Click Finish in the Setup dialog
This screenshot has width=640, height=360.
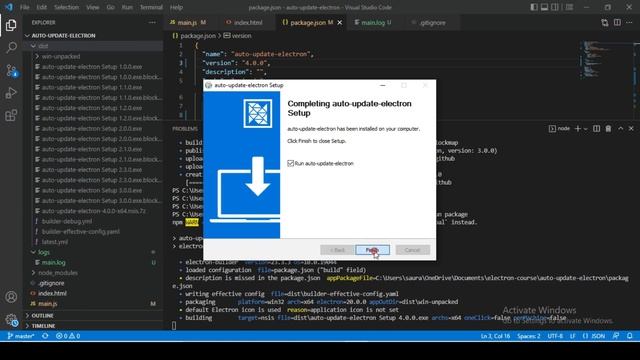click(372, 250)
